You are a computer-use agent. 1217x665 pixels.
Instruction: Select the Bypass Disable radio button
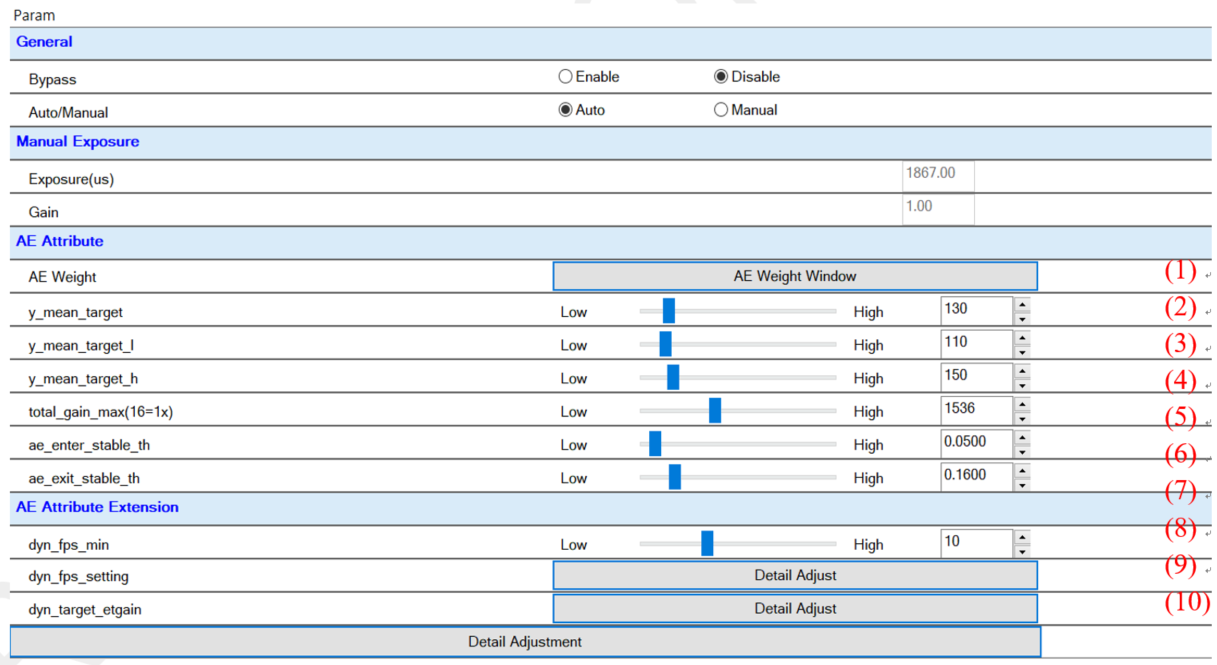[x=721, y=77]
